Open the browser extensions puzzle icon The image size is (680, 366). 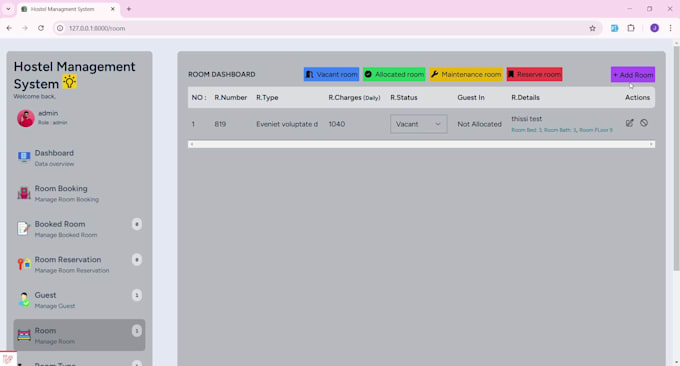[631, 28]
